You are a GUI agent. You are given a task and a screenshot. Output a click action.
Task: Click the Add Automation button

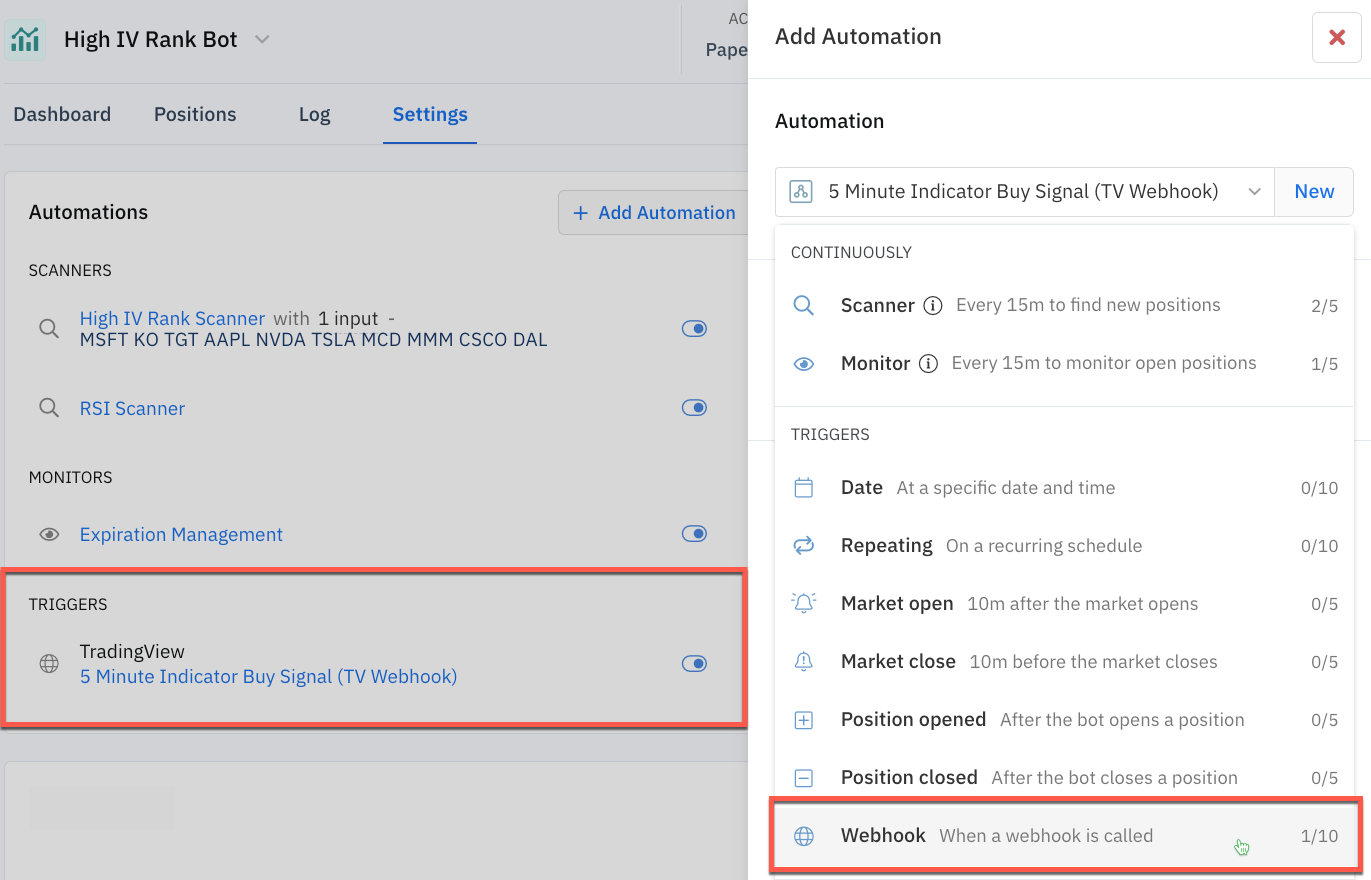(x=654, y=213)
